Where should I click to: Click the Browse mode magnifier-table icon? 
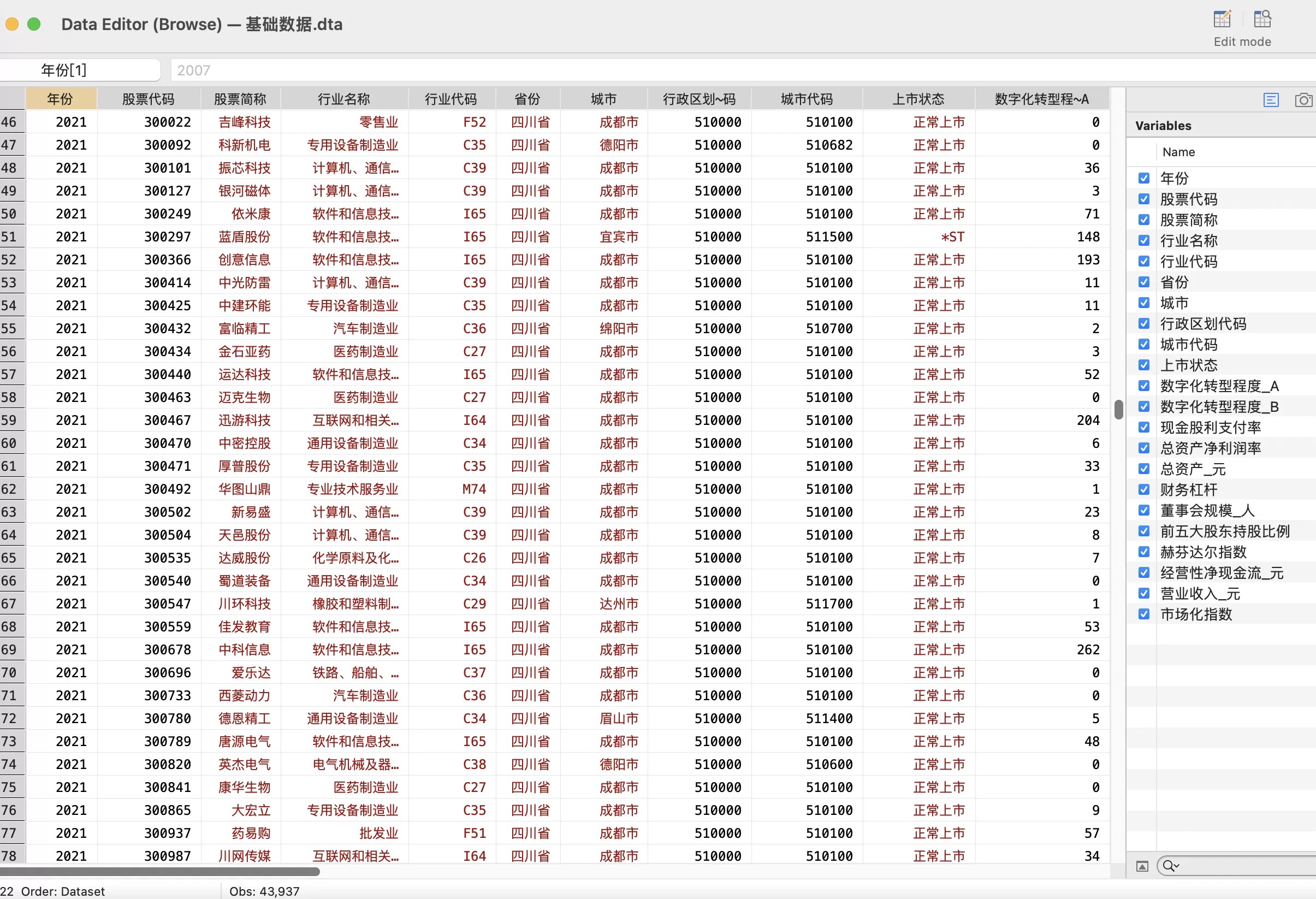(x=1262, y=19)
